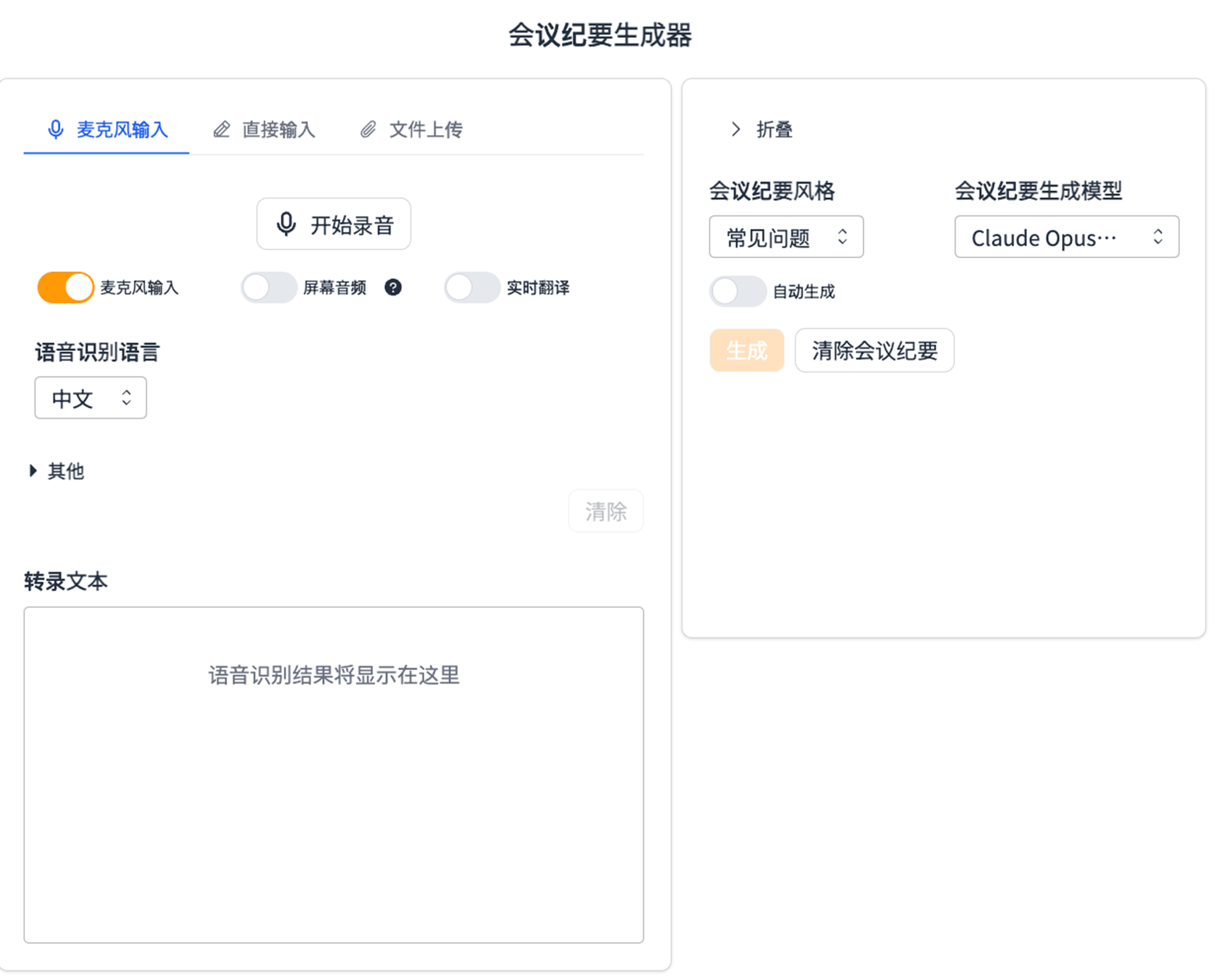Click the 清除会议纪要 button
Screen dimensions: 1223x980
pos(874,350)
